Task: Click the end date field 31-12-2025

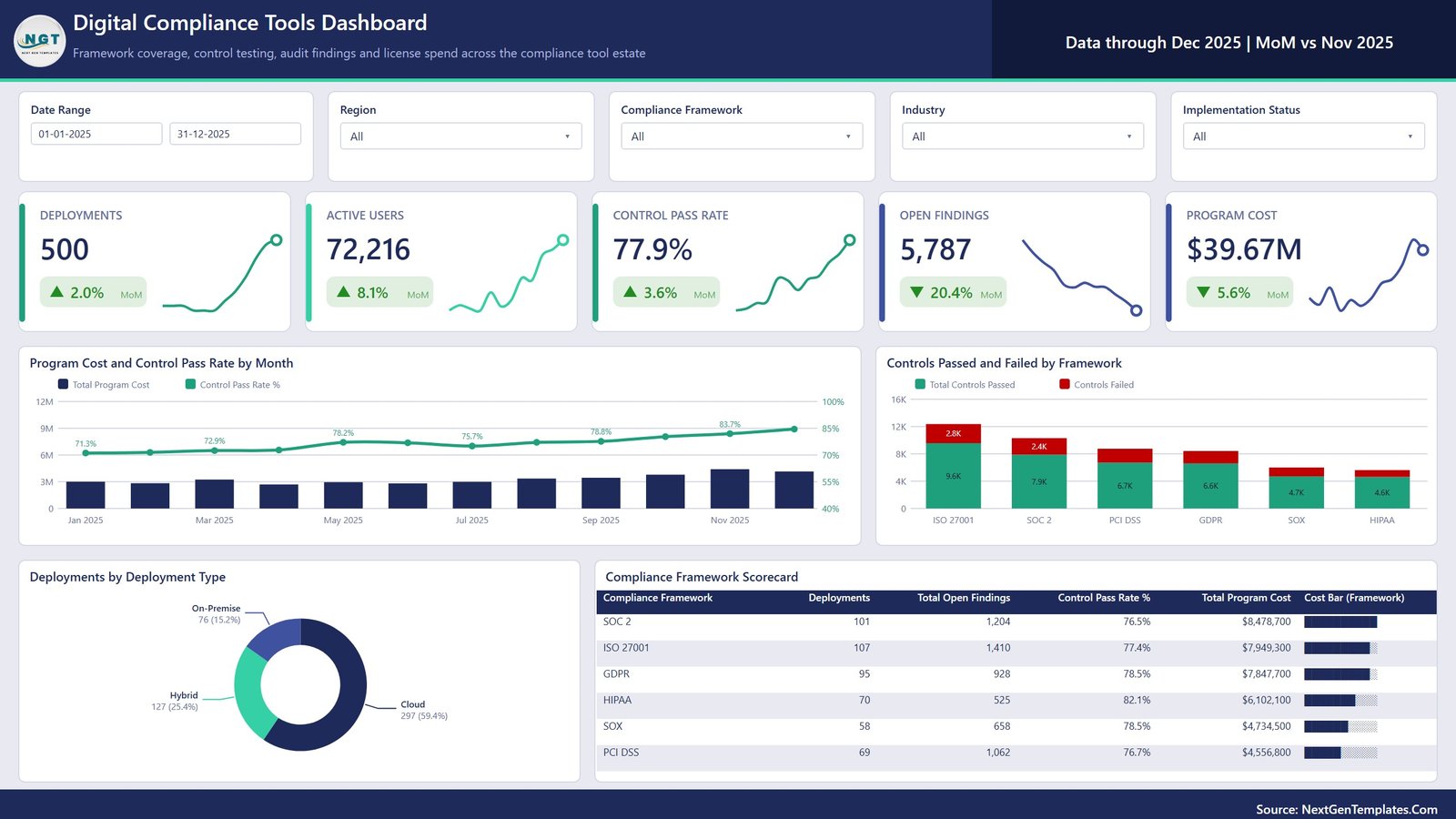Action: (235, 134)
